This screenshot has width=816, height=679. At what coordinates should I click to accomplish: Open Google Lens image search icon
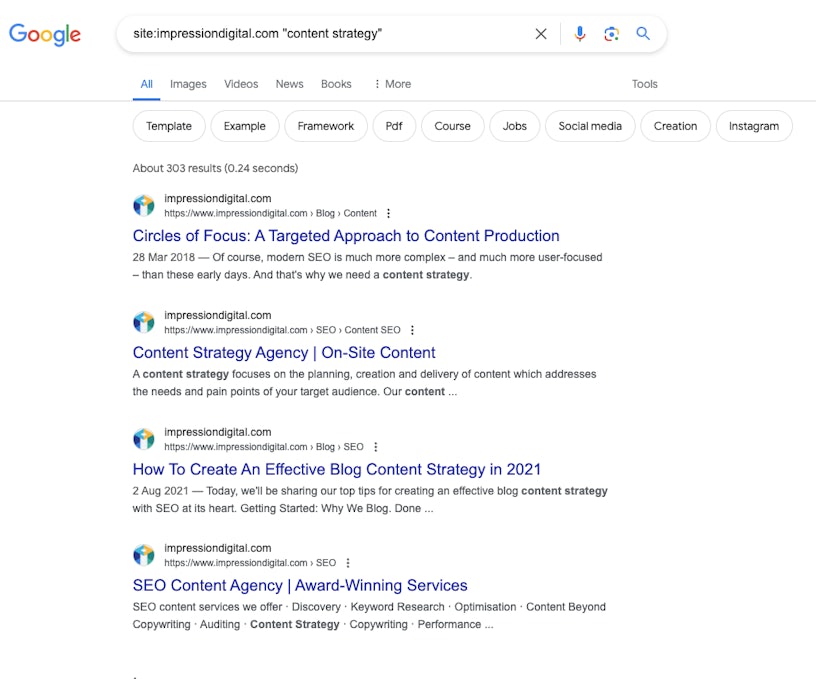[611, 34]
